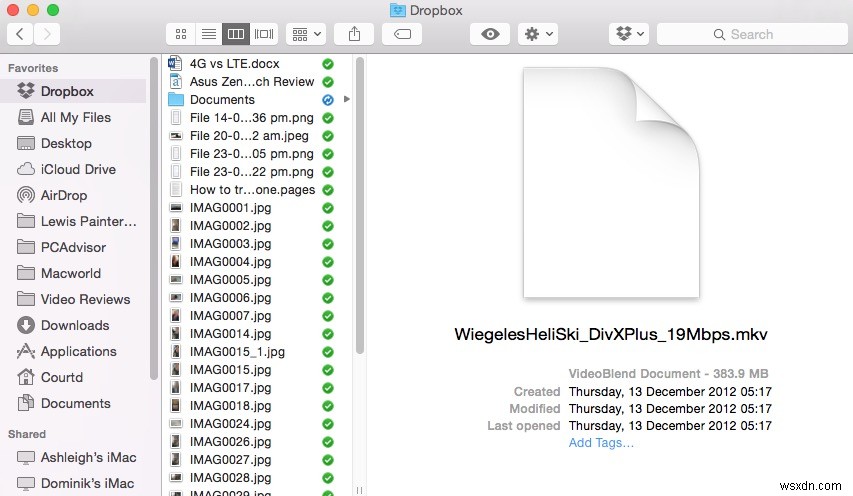This screenshot has width=853, height=496.
Task: Select File 23-0...05 pm.png
Action: tap(251, 153)
